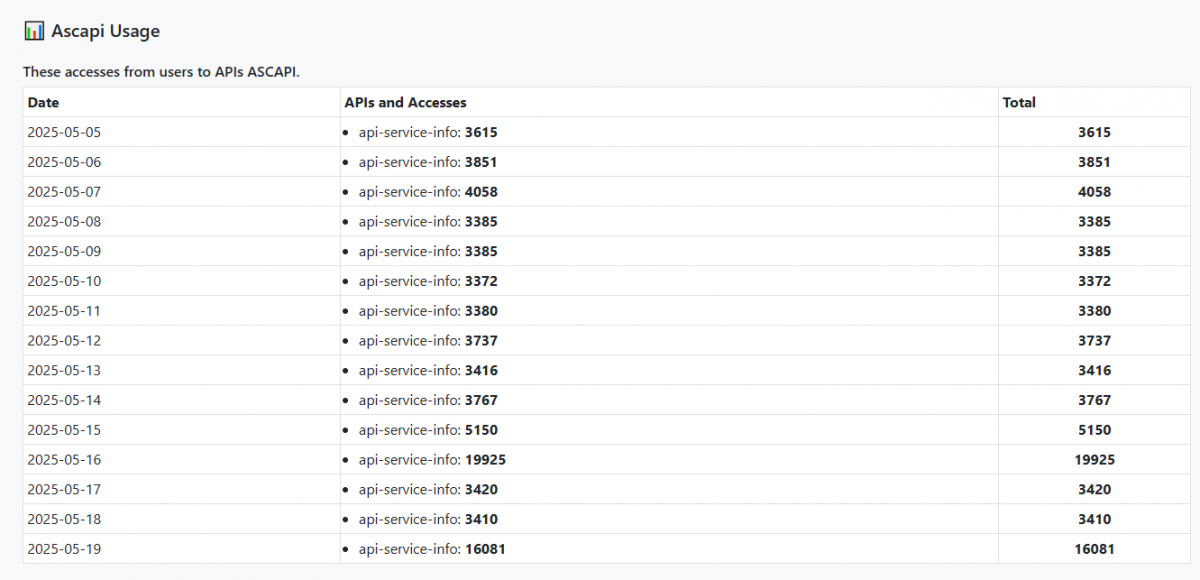Image resolution: width=1200 pixels, height=580 pixels.
Task: Click the bar chart icon beside Ascapi Usage
Action: (34, 31)
